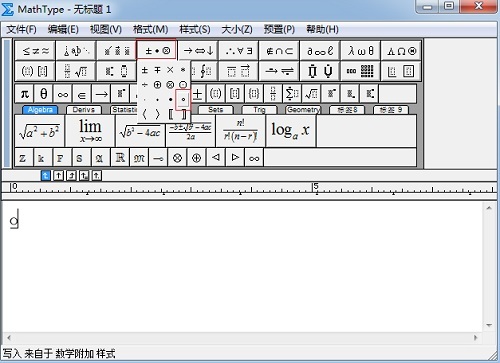Open the products and set theory templates palette
This screenshot has width=500, height=363.
tap(320, 71)
